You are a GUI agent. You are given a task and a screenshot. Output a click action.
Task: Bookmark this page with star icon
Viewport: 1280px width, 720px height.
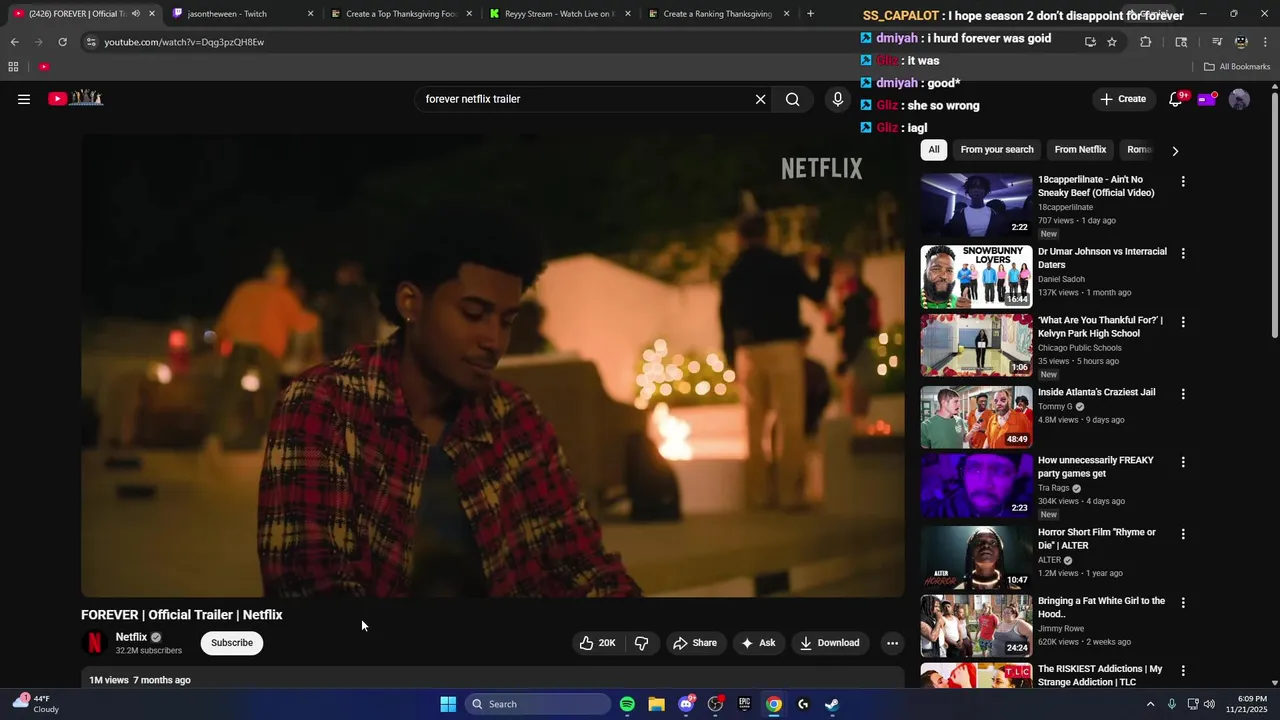[x=1112, y=42]
